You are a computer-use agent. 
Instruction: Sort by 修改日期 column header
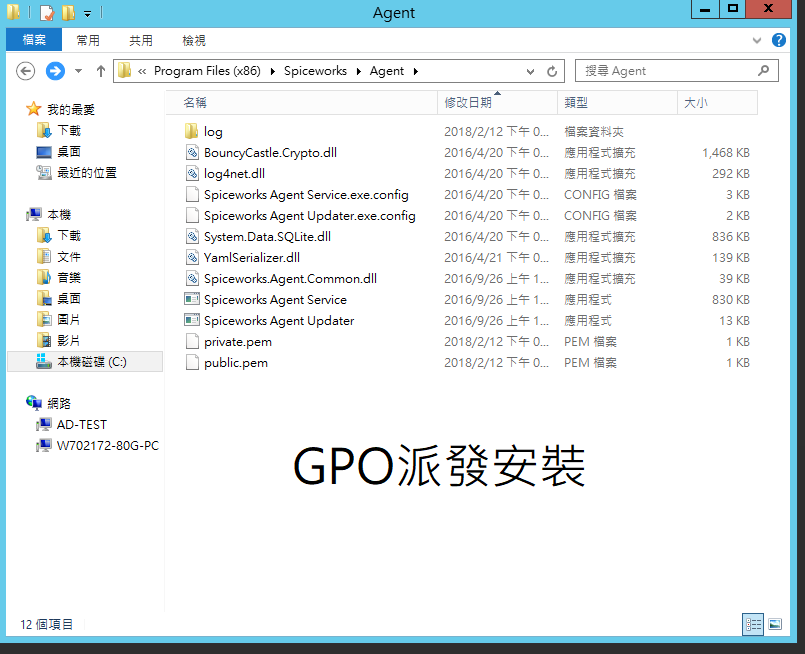(497, 103)
